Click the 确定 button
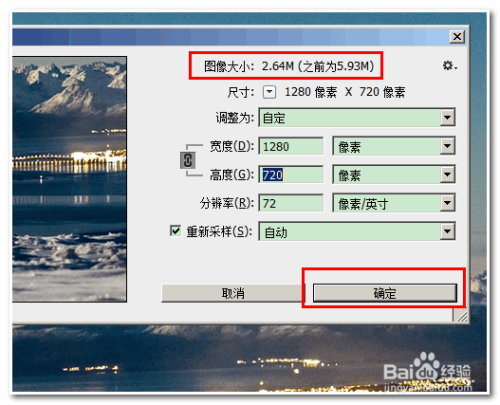Screen dimensions: 500x405 coord(385,293)
